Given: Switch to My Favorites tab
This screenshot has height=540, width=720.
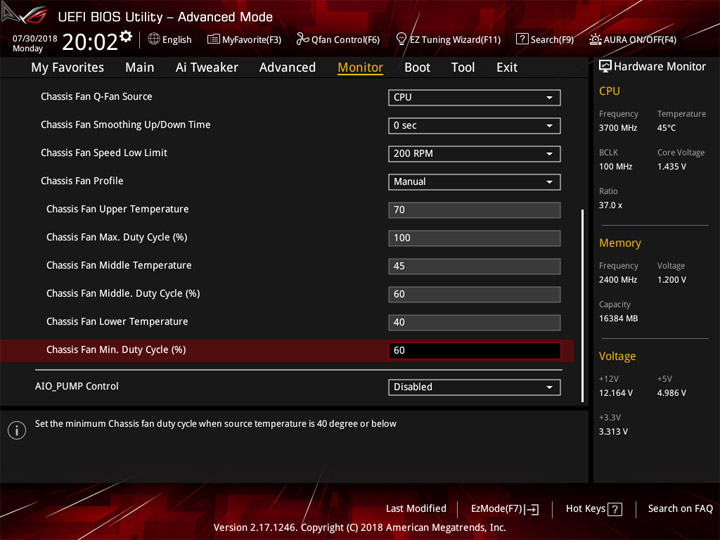Looking at the screenshot, I should (68, 68).
